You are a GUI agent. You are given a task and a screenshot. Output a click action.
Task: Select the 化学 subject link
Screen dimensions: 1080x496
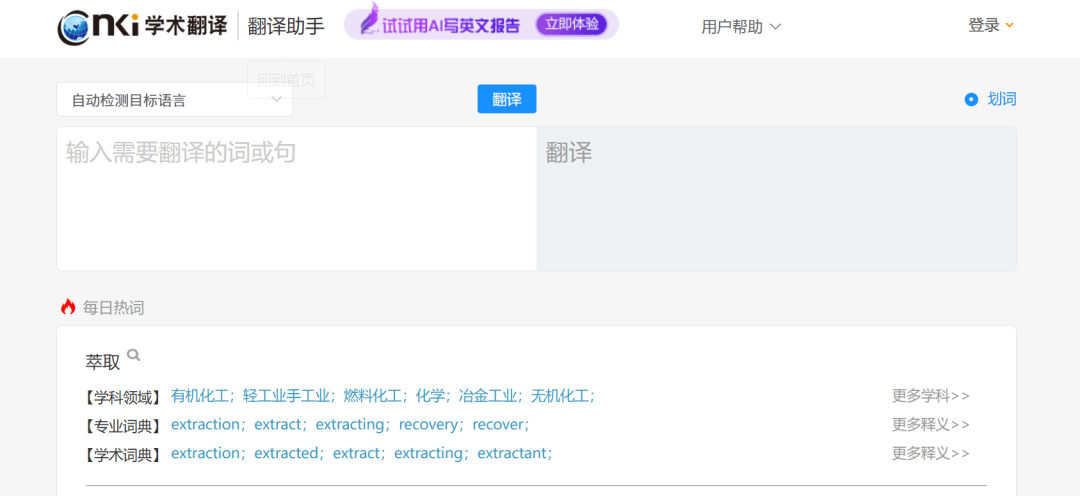pyautogui.click(x=430, y=396)
